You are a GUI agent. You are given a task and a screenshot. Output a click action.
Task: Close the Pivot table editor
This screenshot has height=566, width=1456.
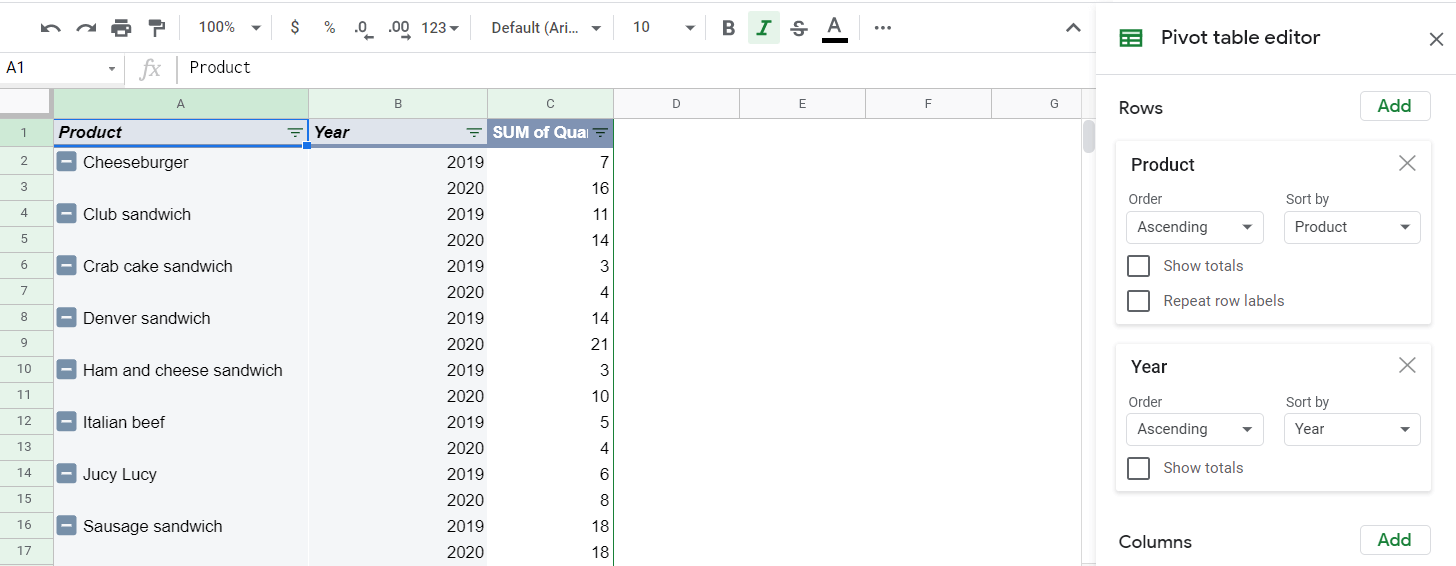click(1436, 39)
